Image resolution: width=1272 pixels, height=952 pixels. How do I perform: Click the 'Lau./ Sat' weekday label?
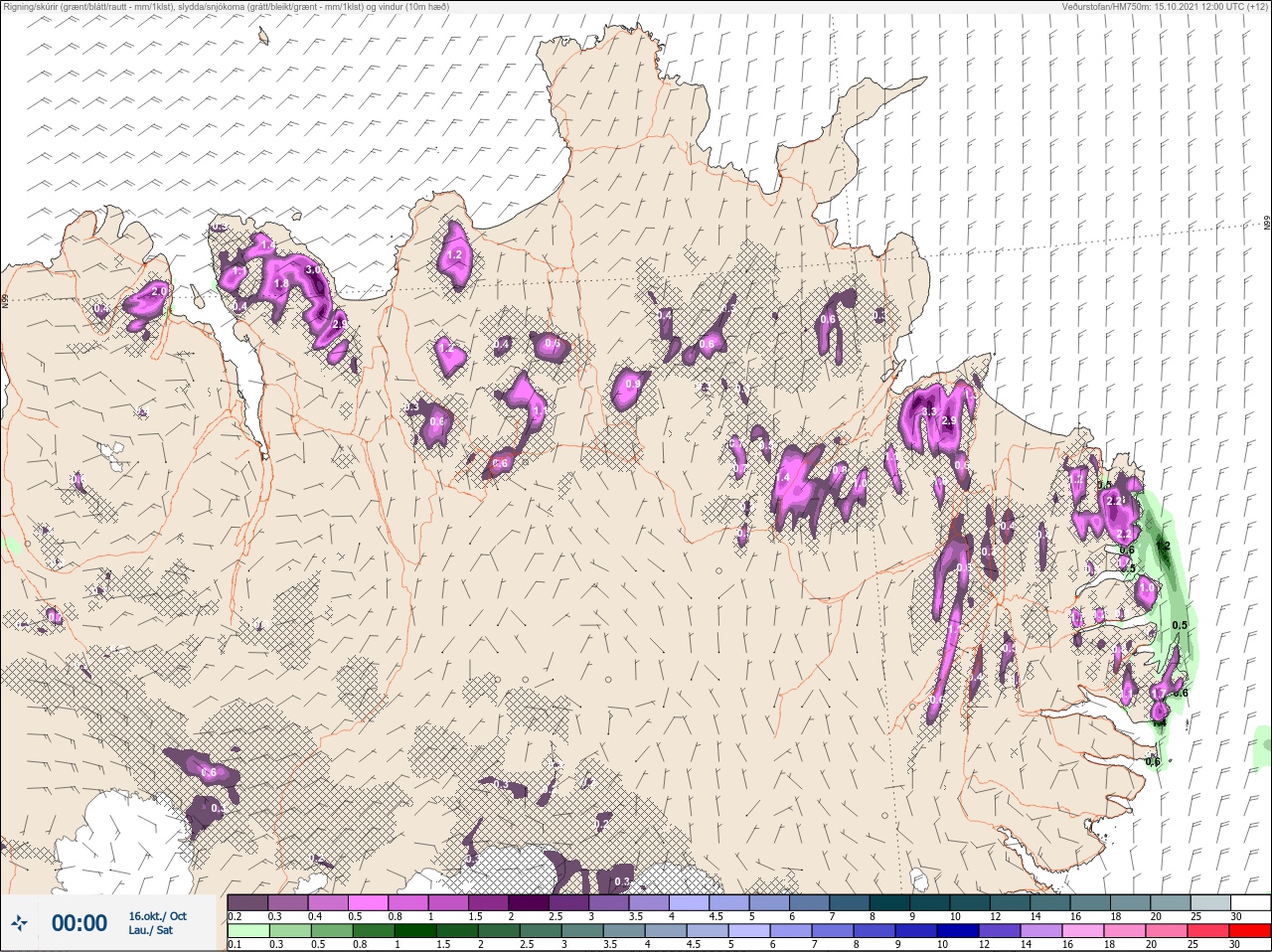coord(150,931)
